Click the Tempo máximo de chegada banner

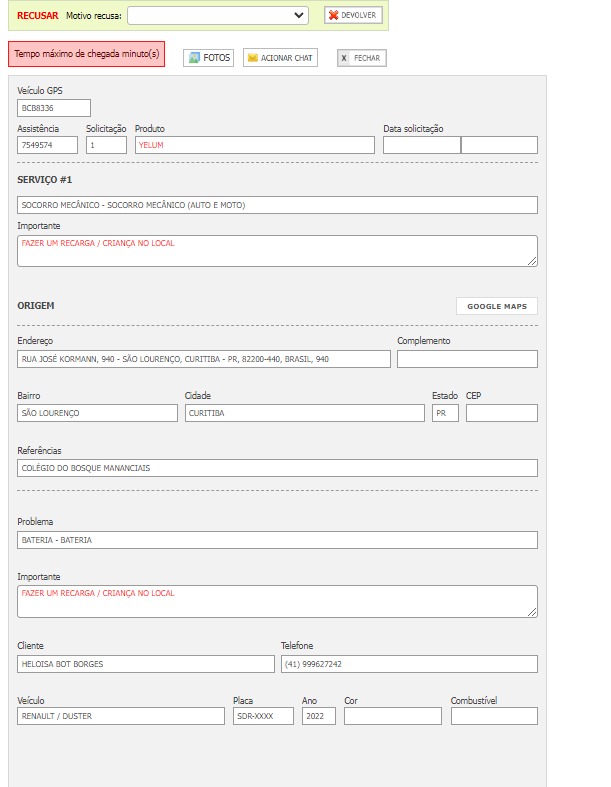(x=86, y=54)
